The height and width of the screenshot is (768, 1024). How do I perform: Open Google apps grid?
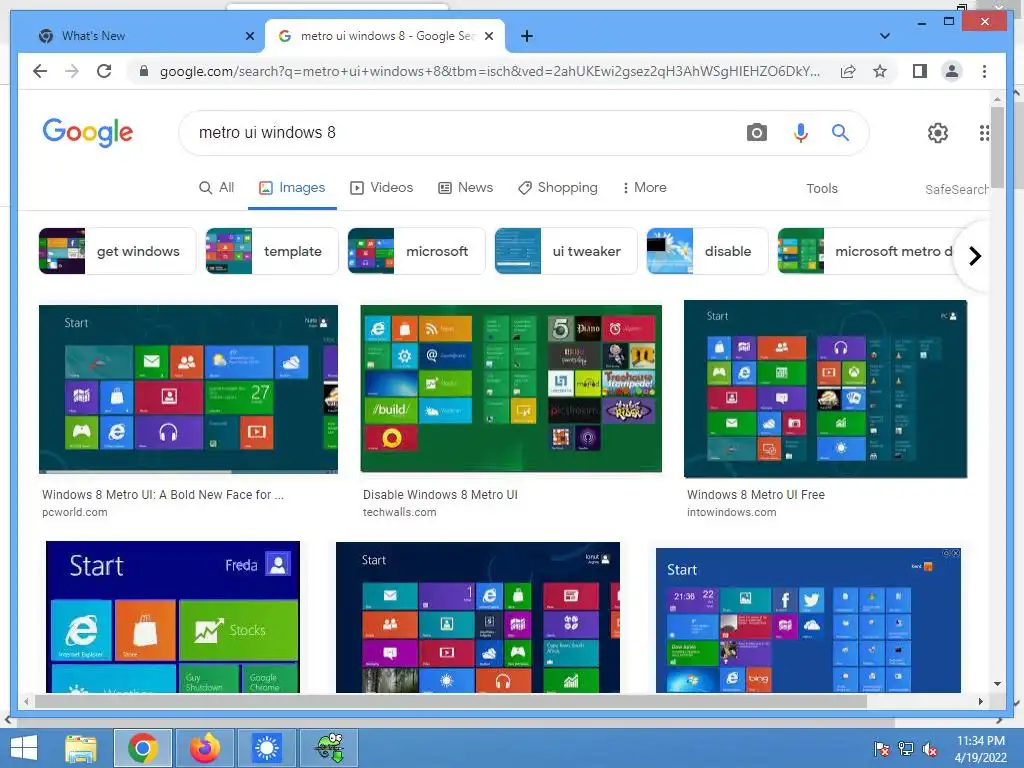click(x=984, y=133)
